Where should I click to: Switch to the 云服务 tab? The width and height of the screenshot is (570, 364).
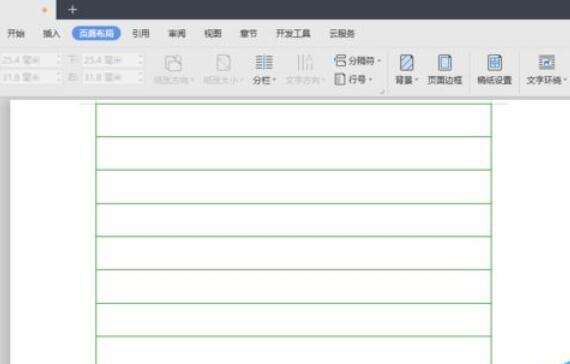(342, 33)
